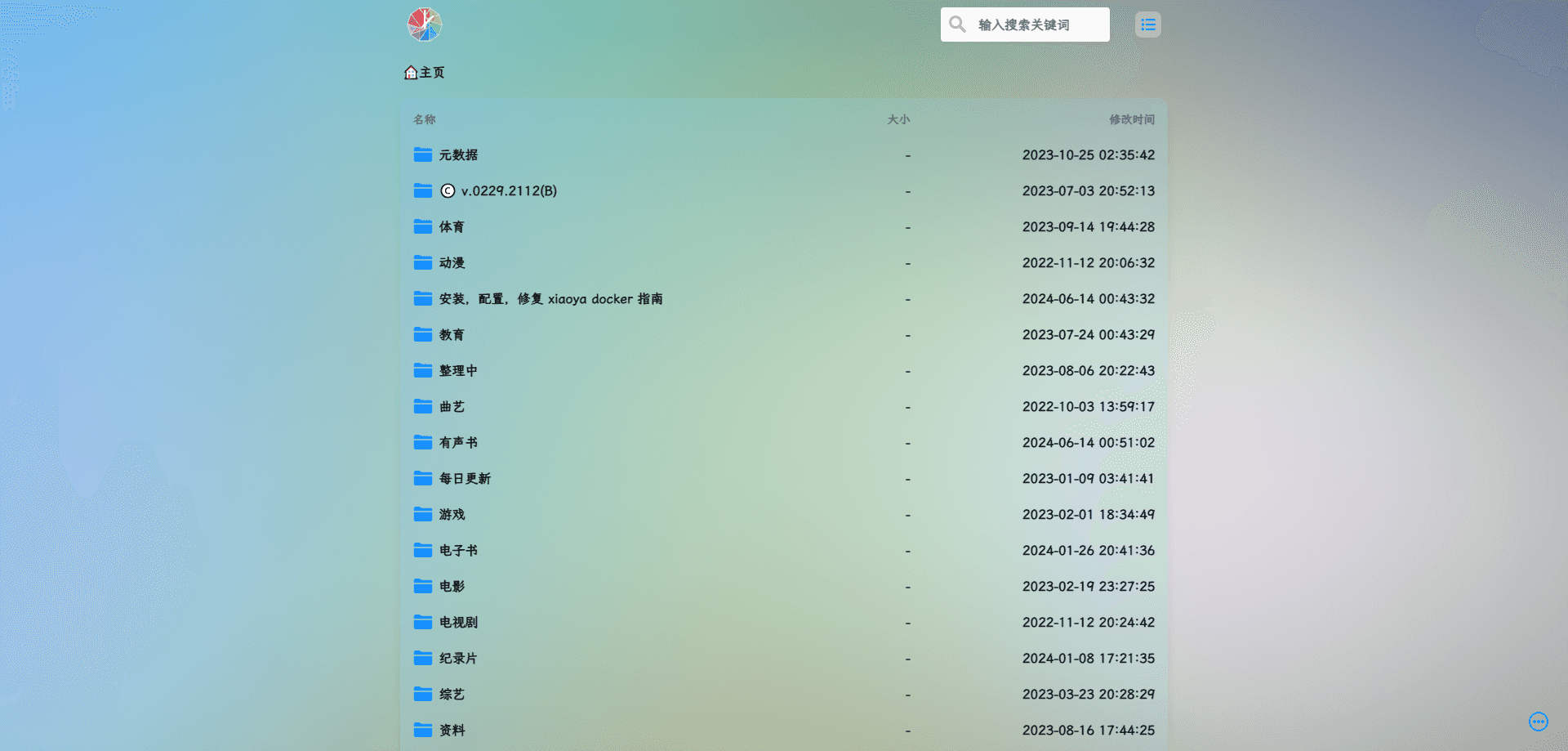Click the folder icon beside 动漫

[423, 262]
